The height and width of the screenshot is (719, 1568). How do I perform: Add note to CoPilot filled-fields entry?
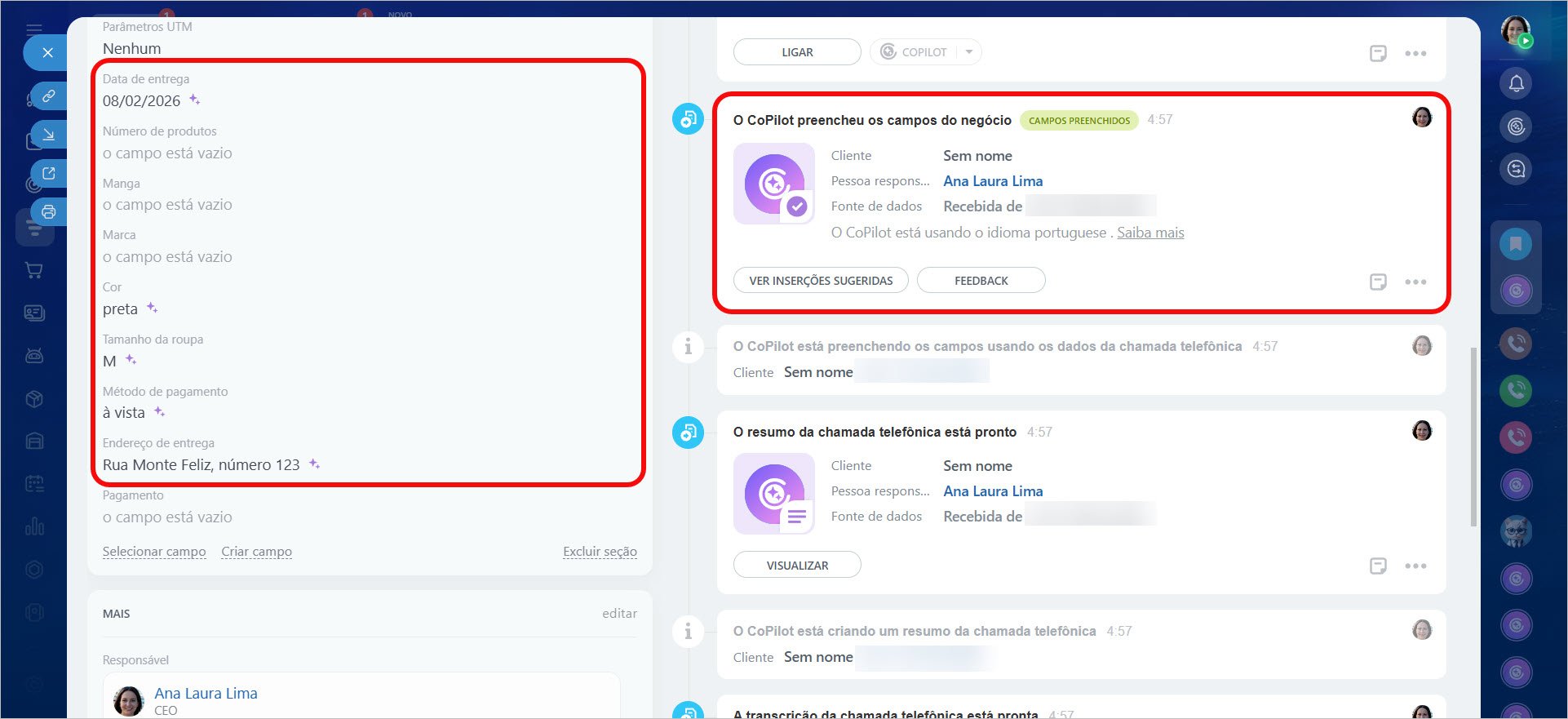point(1378,282)
